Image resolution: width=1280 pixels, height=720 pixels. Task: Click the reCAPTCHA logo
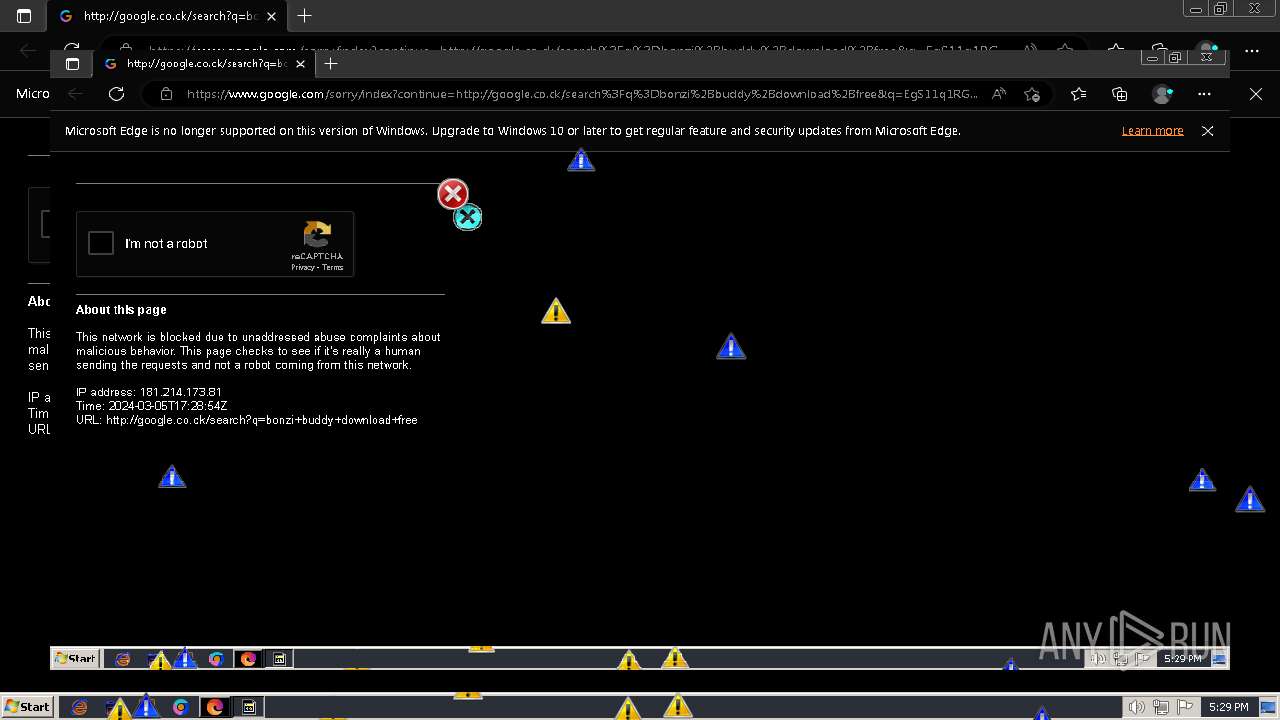[x=317, y=235]
